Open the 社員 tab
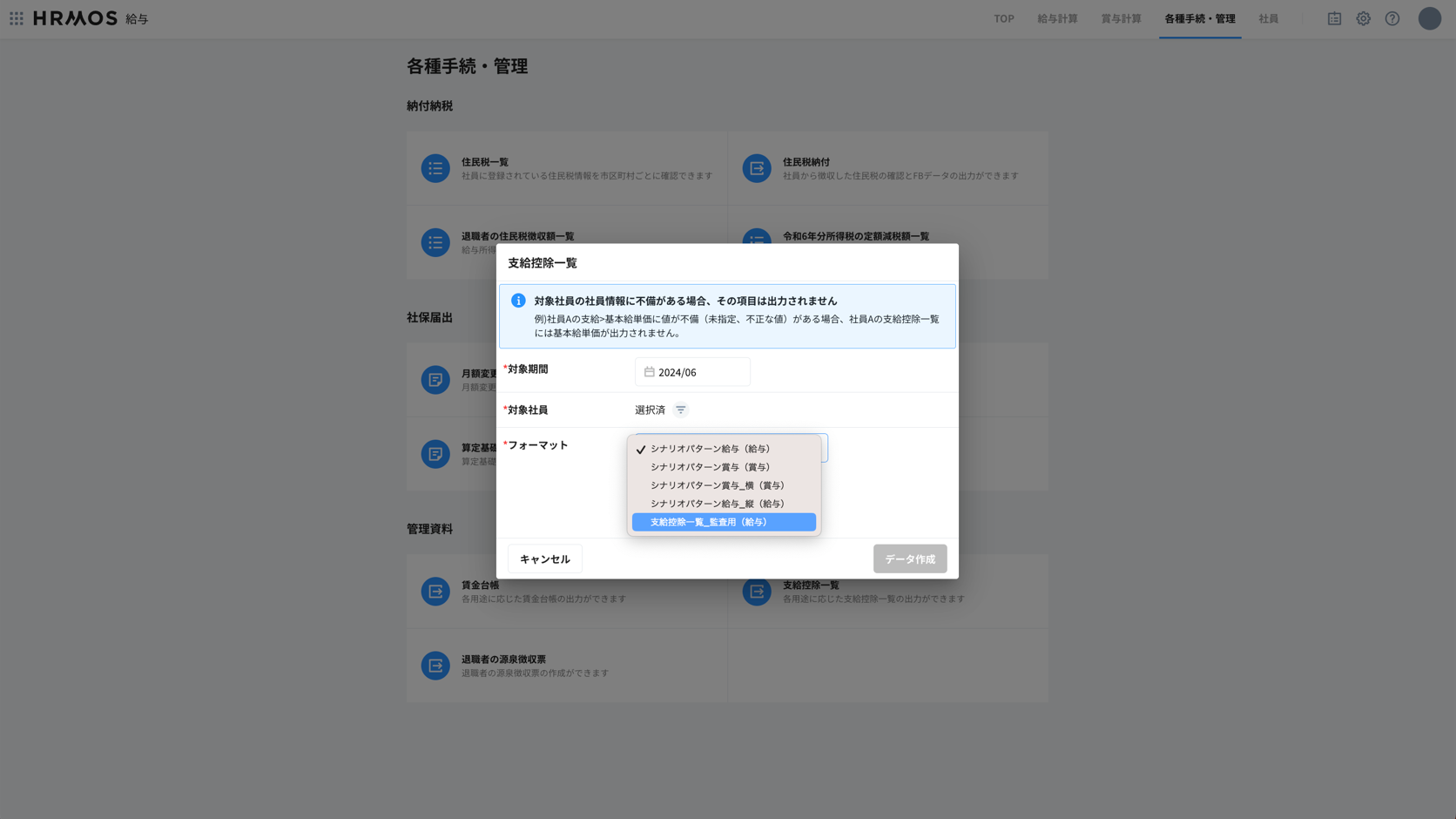The width and height of the screenshot is (1456, 819). pyautogui.click(x=1268, y=18)
